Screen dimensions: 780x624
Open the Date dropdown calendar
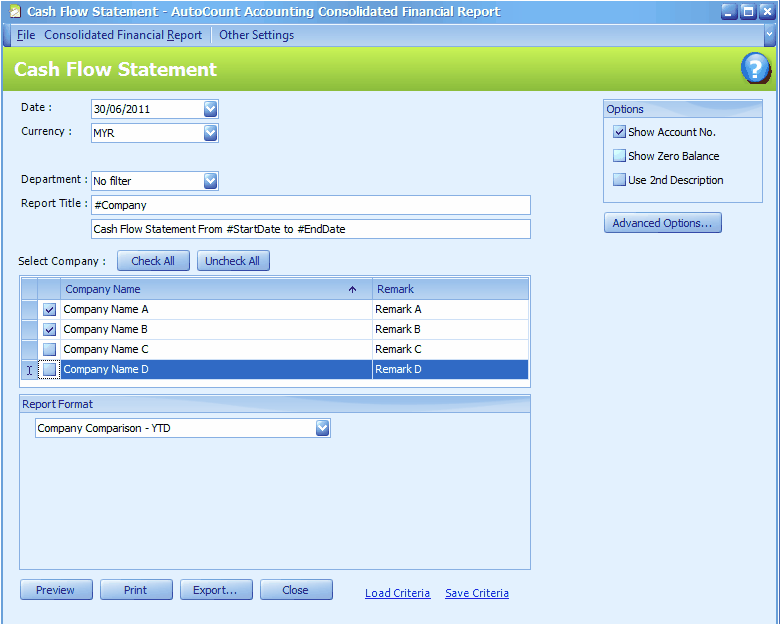pos(210,109)
